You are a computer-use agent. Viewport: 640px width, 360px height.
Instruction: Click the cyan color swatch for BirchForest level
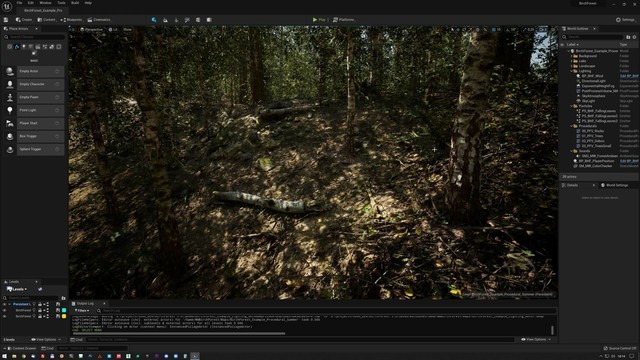point(64,310)
